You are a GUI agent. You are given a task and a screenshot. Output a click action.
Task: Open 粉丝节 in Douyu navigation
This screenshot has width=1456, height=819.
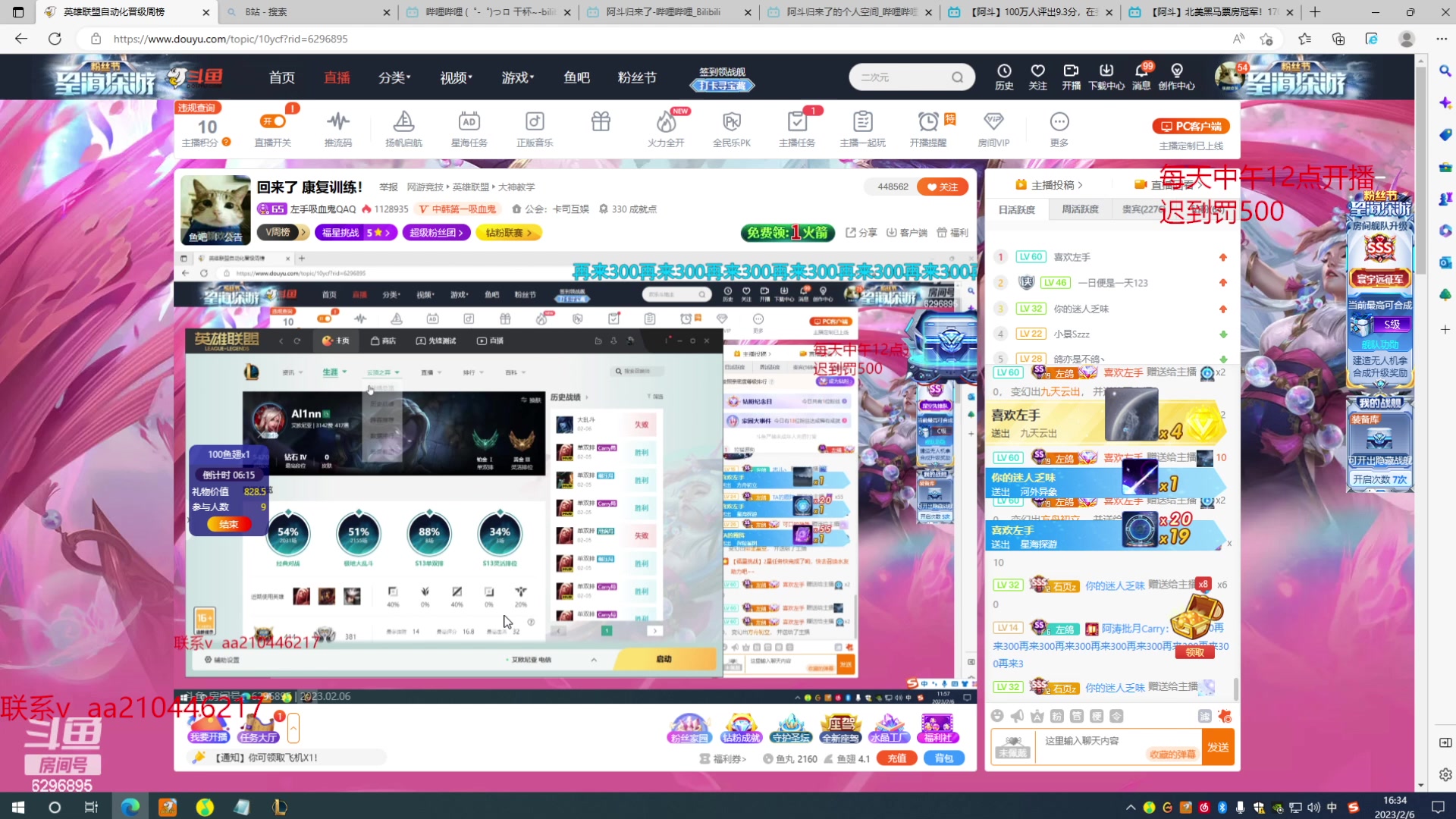pyautogui.click(x=637, y=77)
